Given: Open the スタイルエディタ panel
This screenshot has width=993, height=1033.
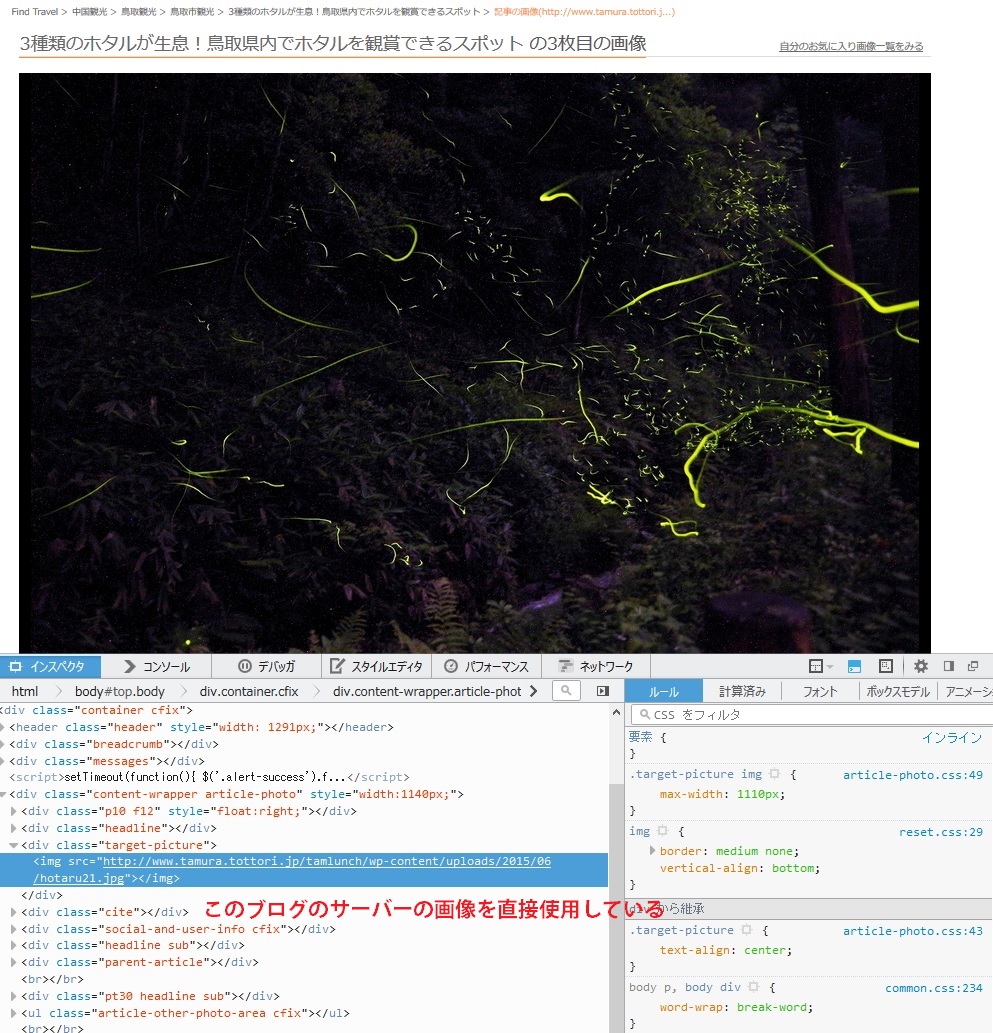Looking at the screenshot, I should tap(376, 666).
